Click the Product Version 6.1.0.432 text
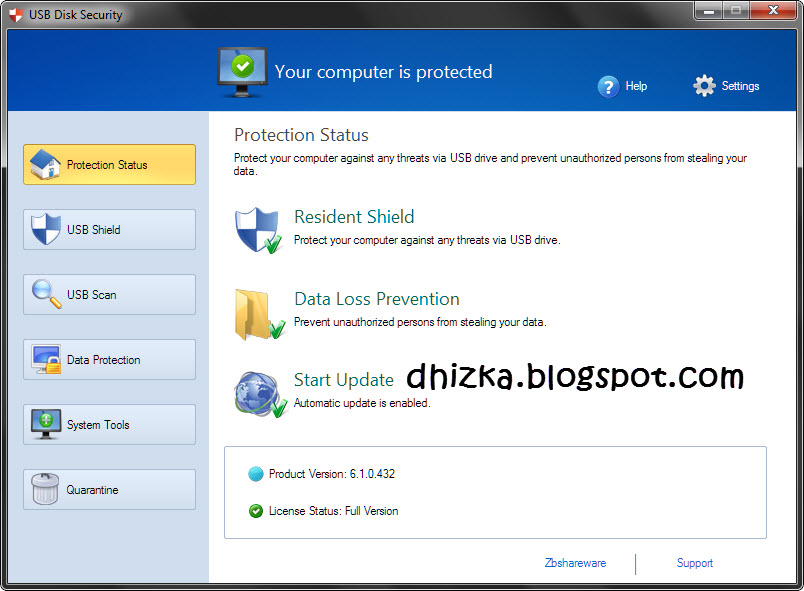The width and height of the screenshot is (804, 591). pyautogui.click(x=332, y=474)
